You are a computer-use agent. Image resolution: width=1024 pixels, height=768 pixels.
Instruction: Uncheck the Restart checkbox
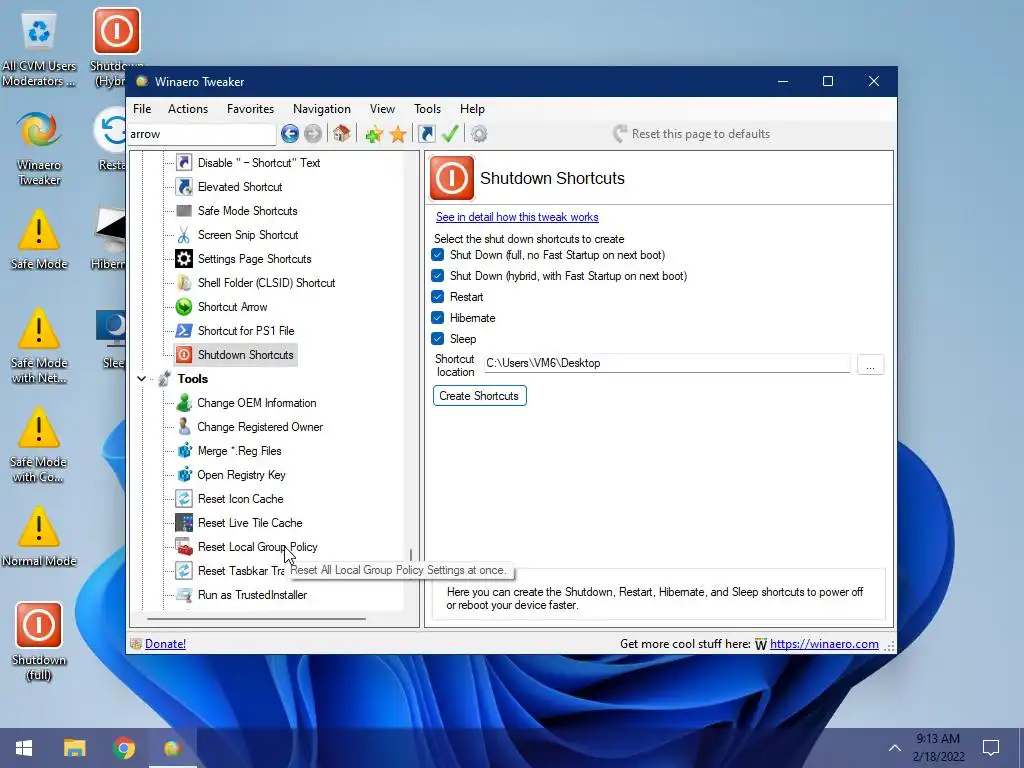pos(438,296)
